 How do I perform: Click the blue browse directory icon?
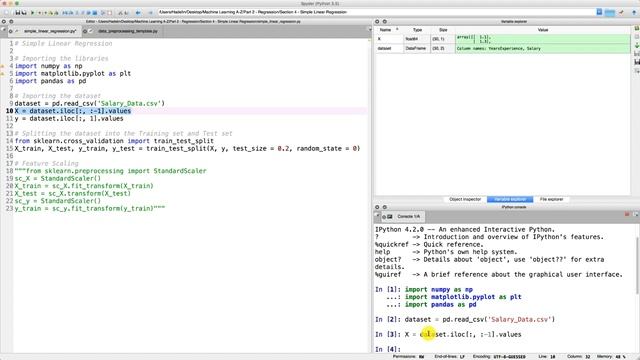[x=610, y=12]
